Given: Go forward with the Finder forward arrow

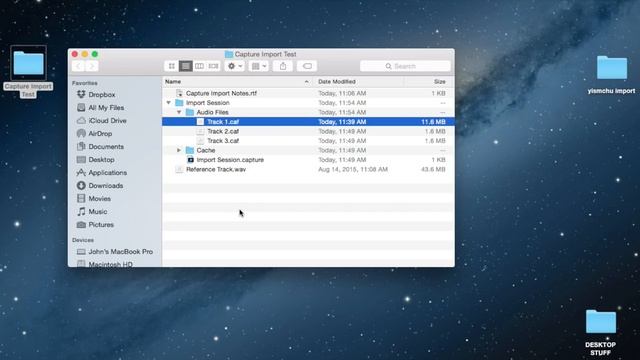Looking at the screenshot, I should tap(92, 66).
